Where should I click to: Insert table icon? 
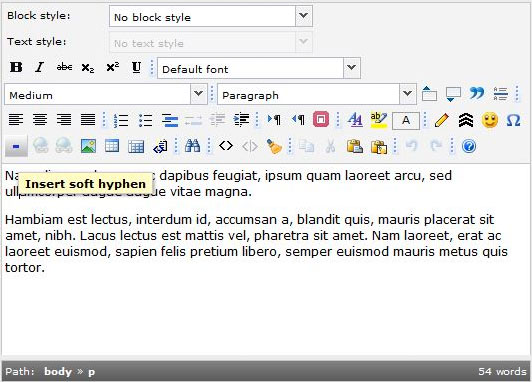click(x=112, y=146)
